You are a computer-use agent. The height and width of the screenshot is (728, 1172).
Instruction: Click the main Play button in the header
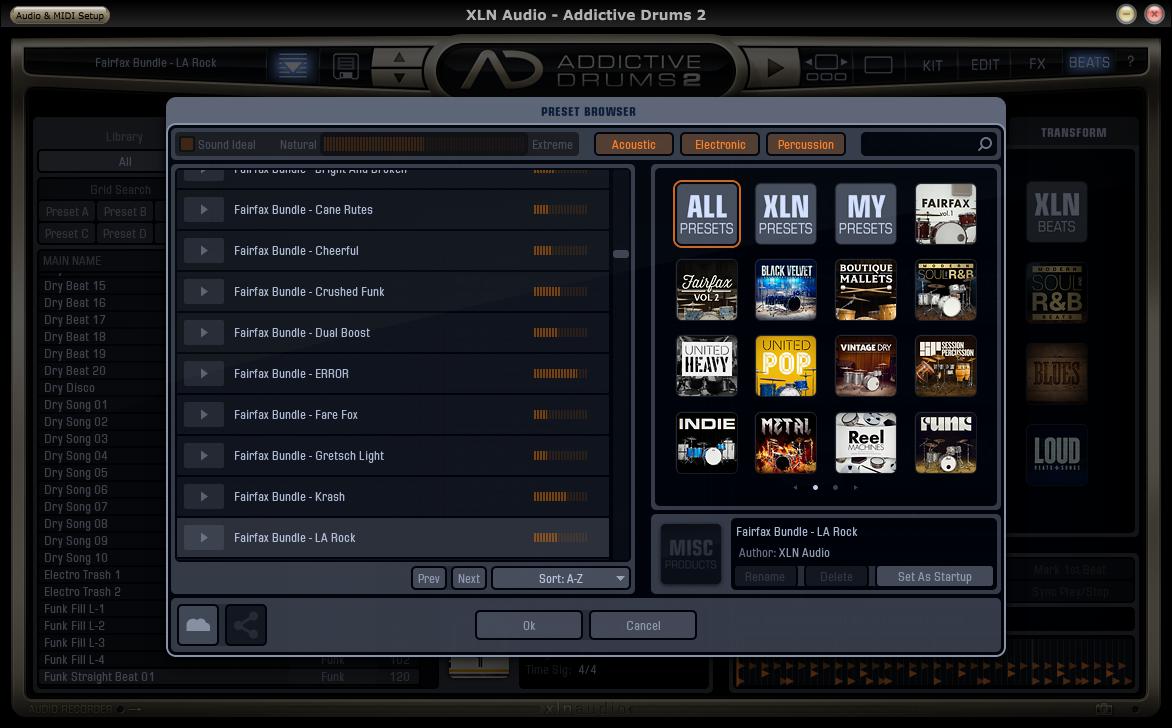(x=775, y=68)
